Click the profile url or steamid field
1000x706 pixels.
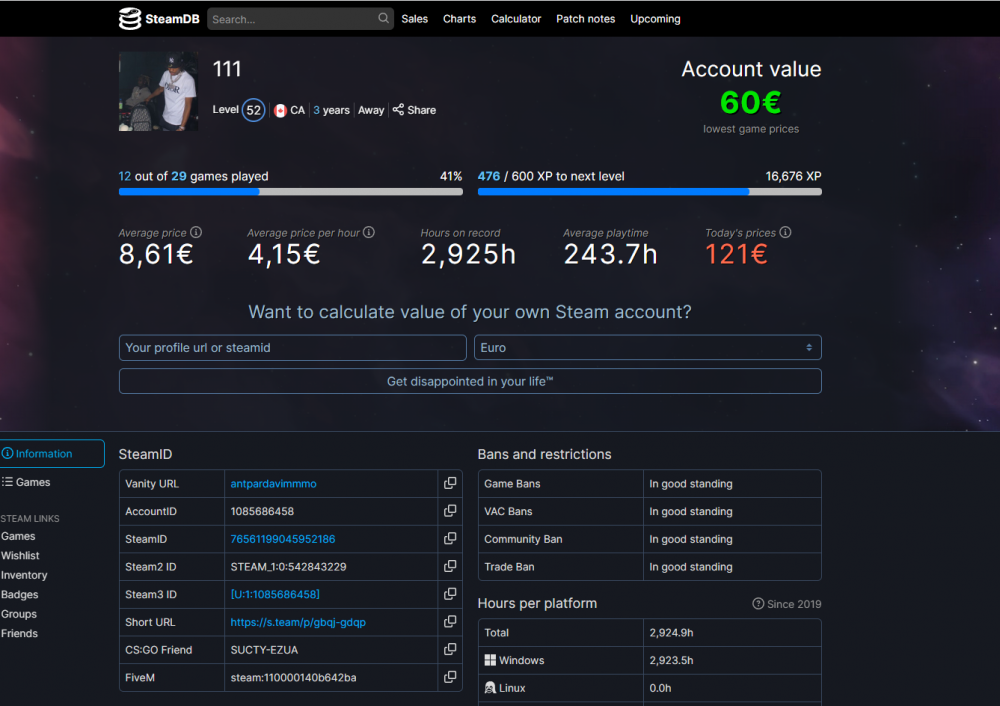293,348
